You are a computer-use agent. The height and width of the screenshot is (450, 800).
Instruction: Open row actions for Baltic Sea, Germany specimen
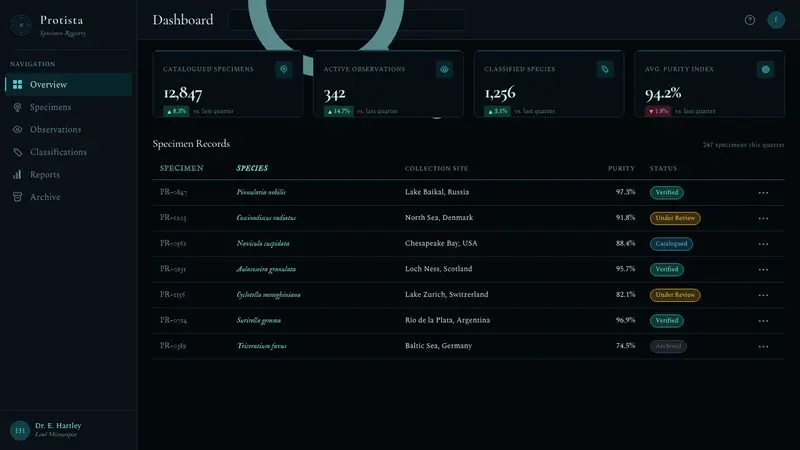pyautogui.click(x=763, y=346)
